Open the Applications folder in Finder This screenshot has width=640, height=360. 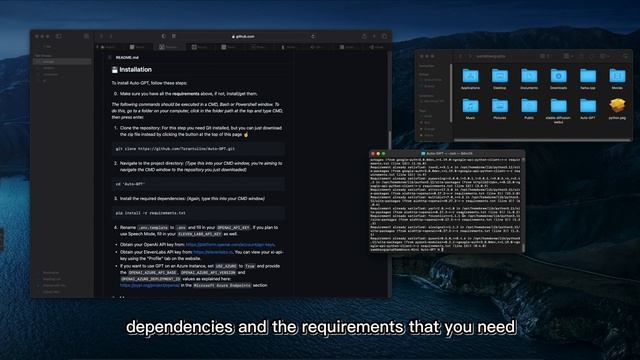pos(470,79)
